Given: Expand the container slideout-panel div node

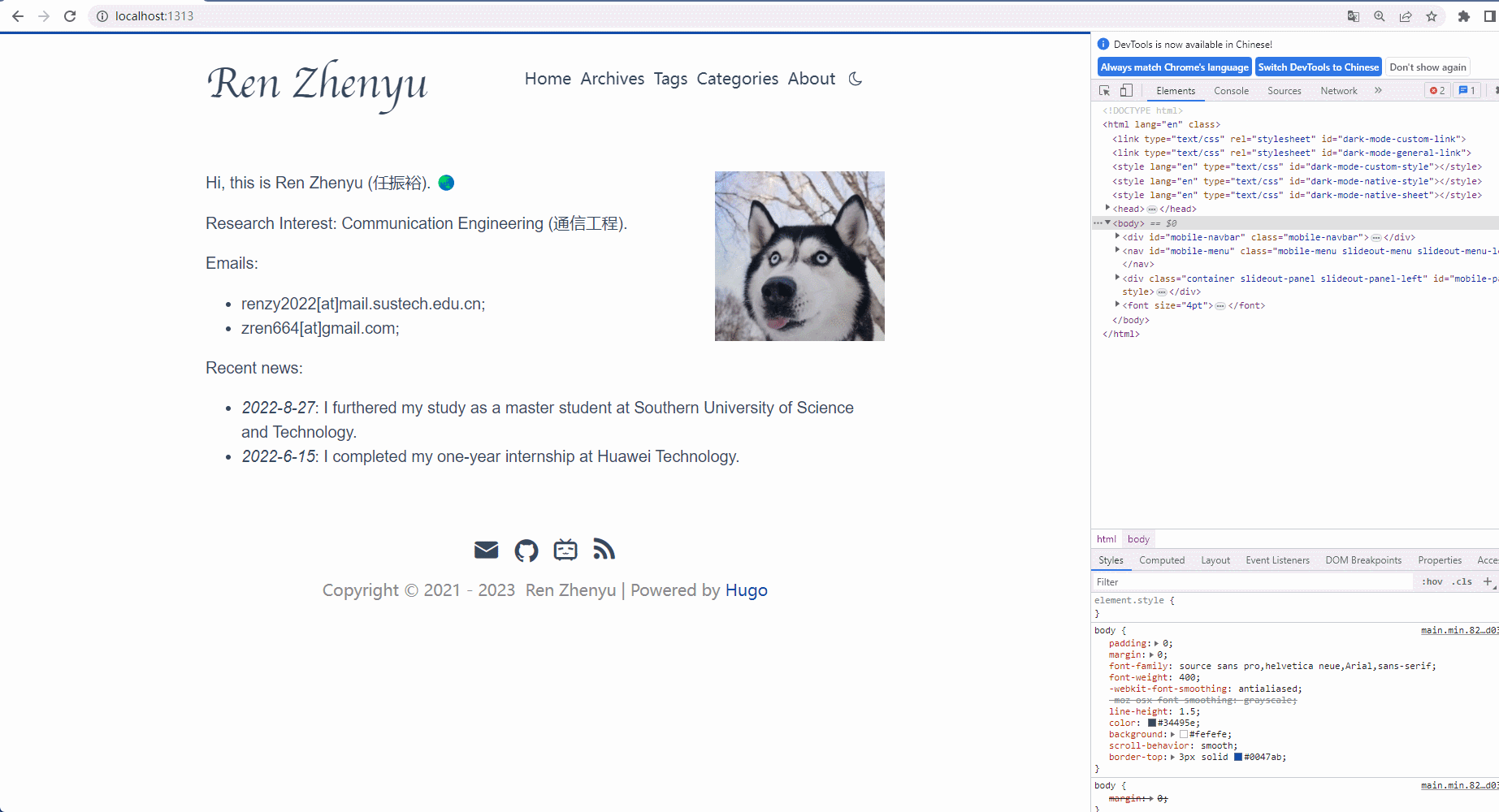Looking at the screenshot, I should 1118,278.
